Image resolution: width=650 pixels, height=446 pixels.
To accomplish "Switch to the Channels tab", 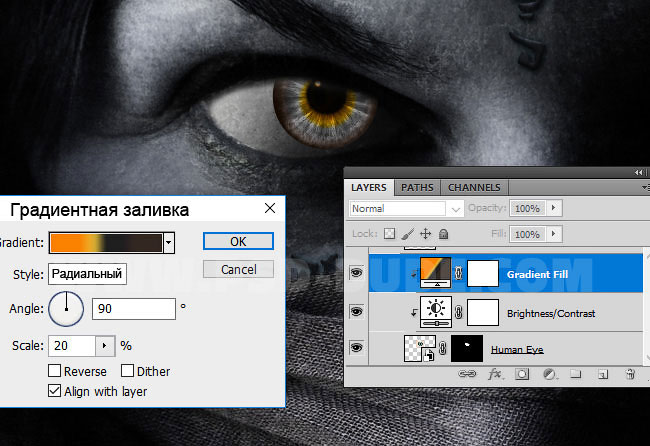I will coord(474,187).
